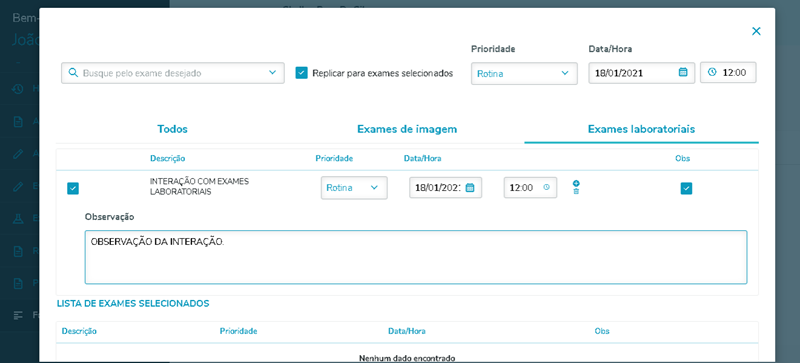Switch to the Exames de imagem tab

click(x=407, y=129)
